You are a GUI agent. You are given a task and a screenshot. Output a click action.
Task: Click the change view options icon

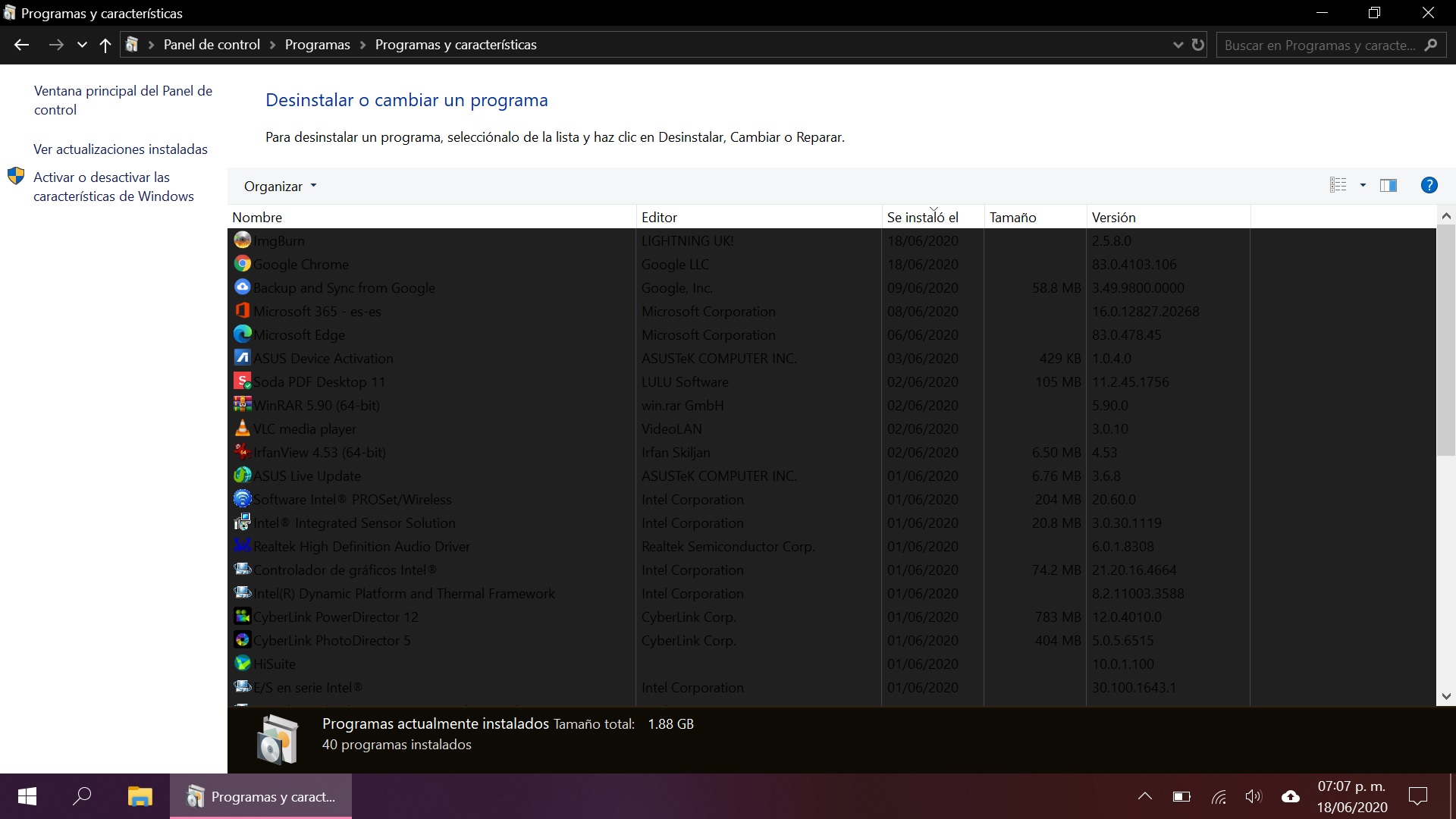(x=1338, y=185)
